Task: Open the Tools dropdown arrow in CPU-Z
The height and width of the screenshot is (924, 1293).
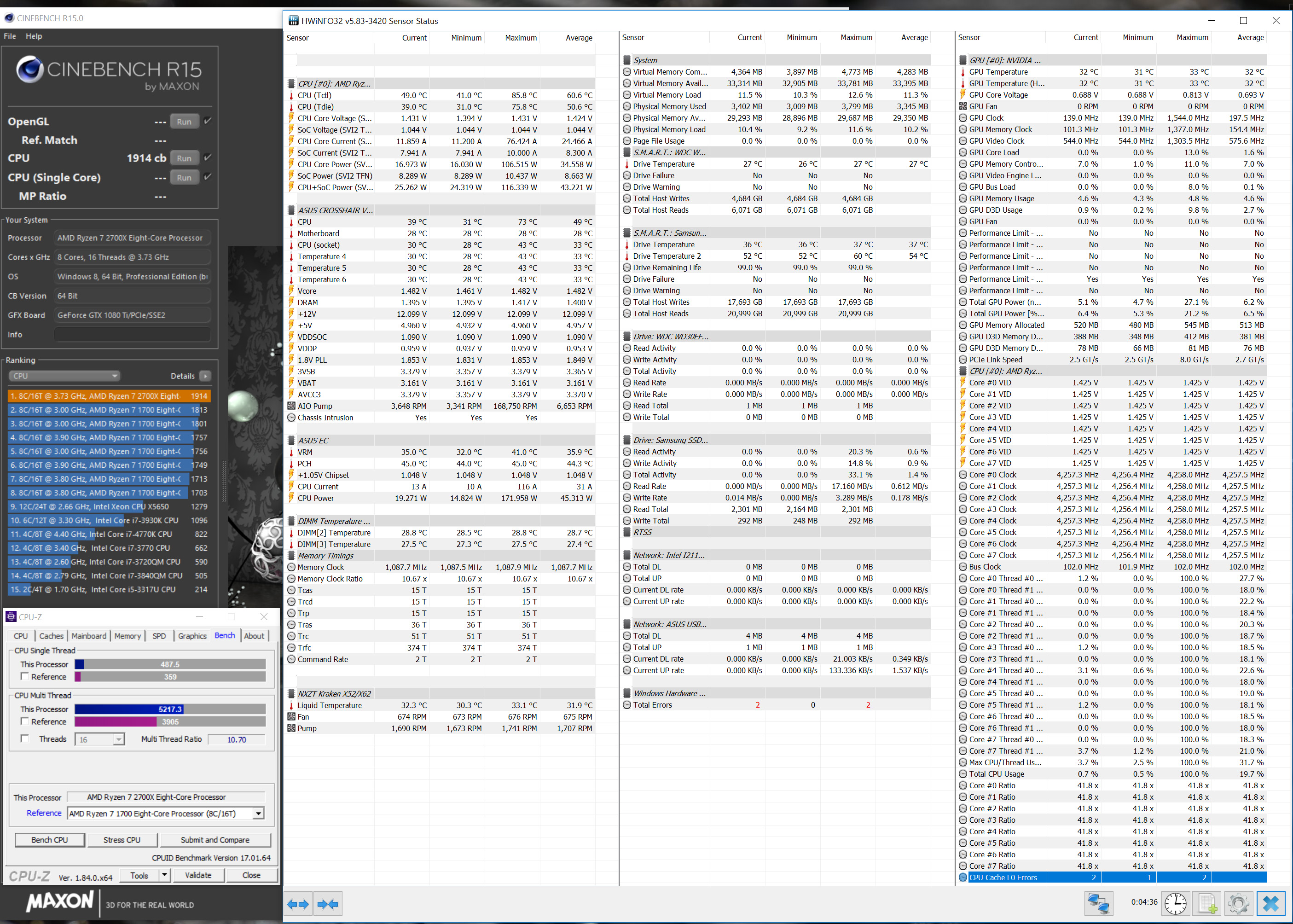Action: [164, 875]
